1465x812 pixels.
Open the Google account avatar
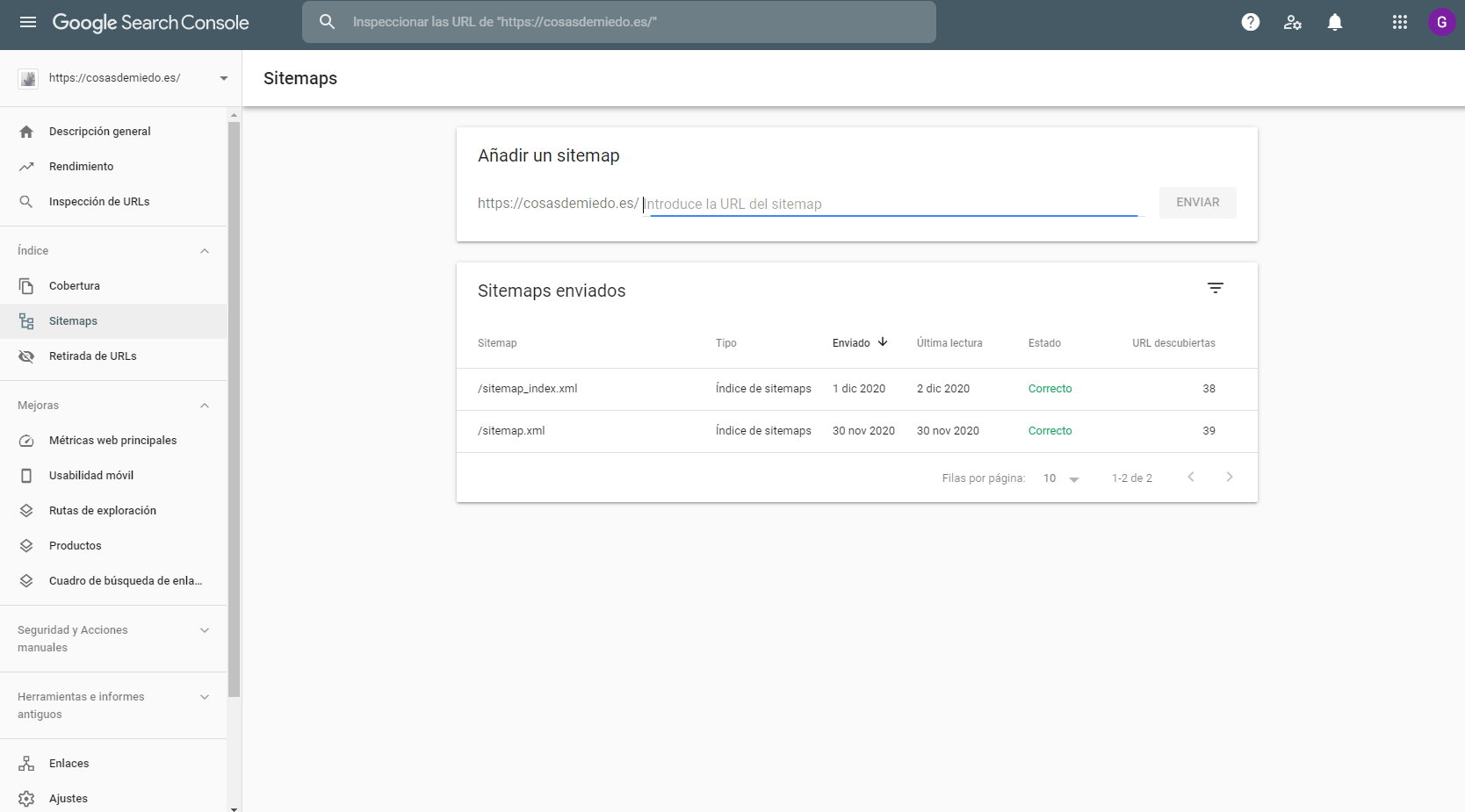pos(1441,22)
